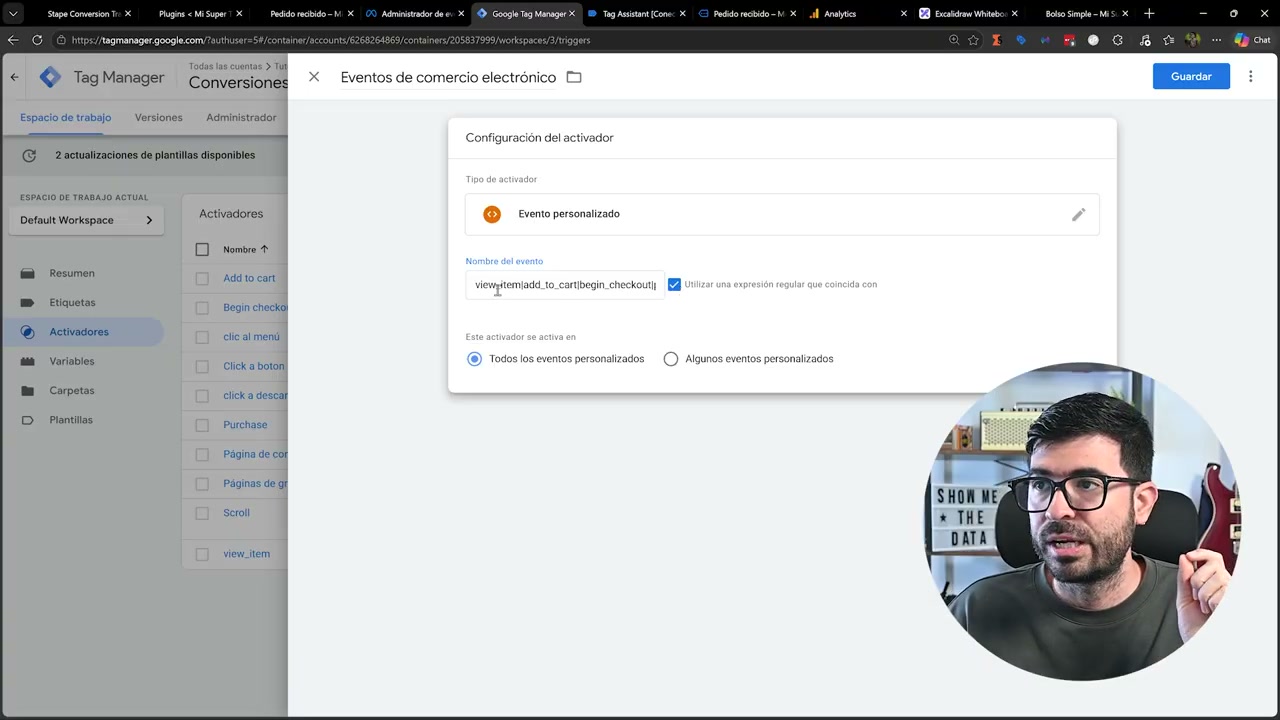Sort triggers by the Nombre column

point(246,249)
